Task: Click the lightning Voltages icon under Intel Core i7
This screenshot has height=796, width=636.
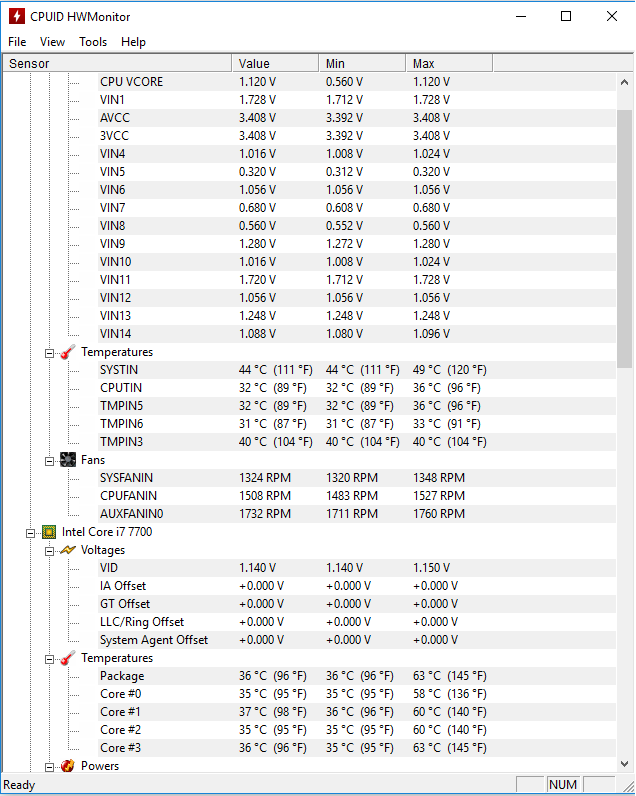Action: tap(68, 550)
